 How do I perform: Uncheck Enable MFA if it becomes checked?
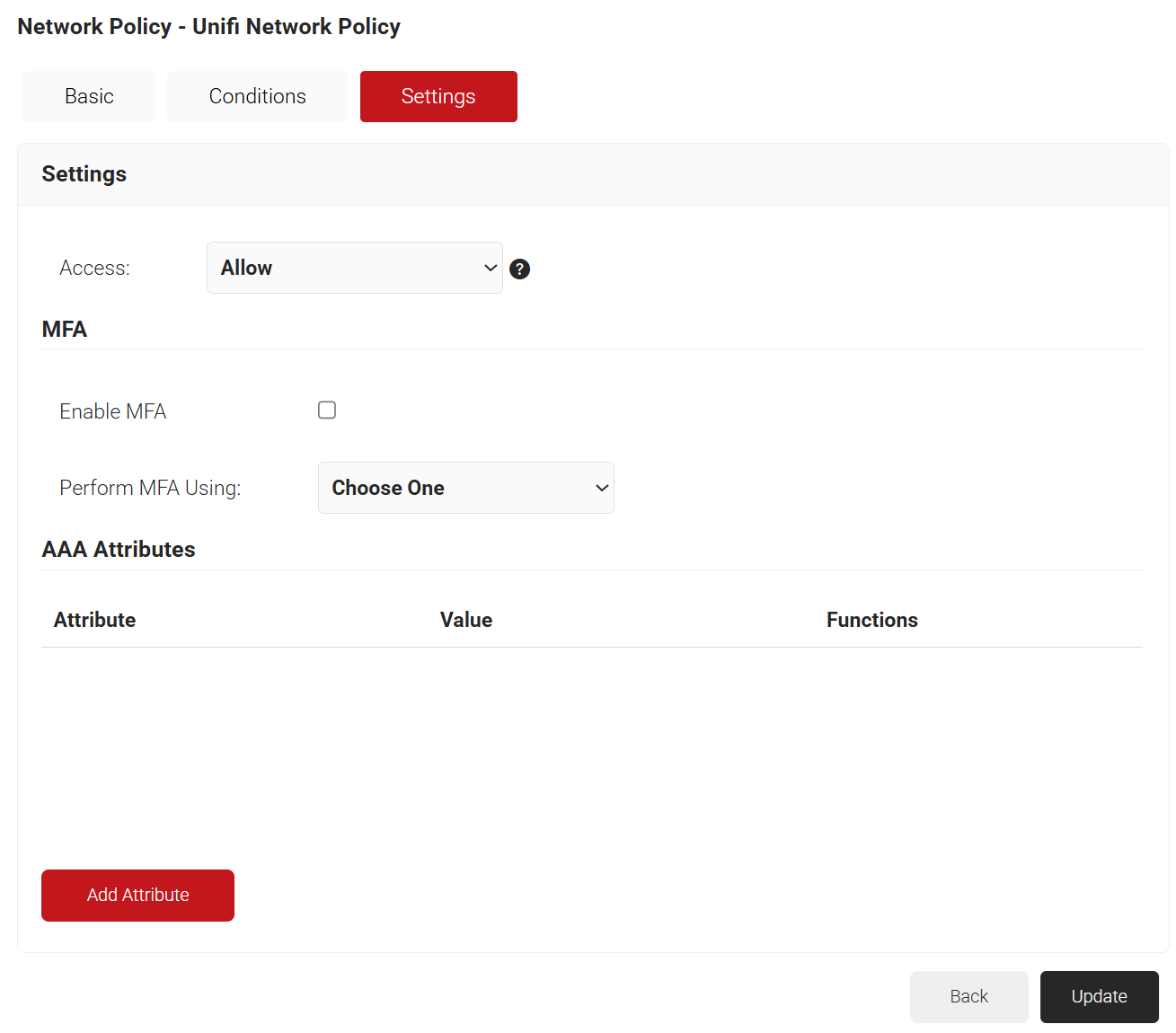(x=326, y=409)
